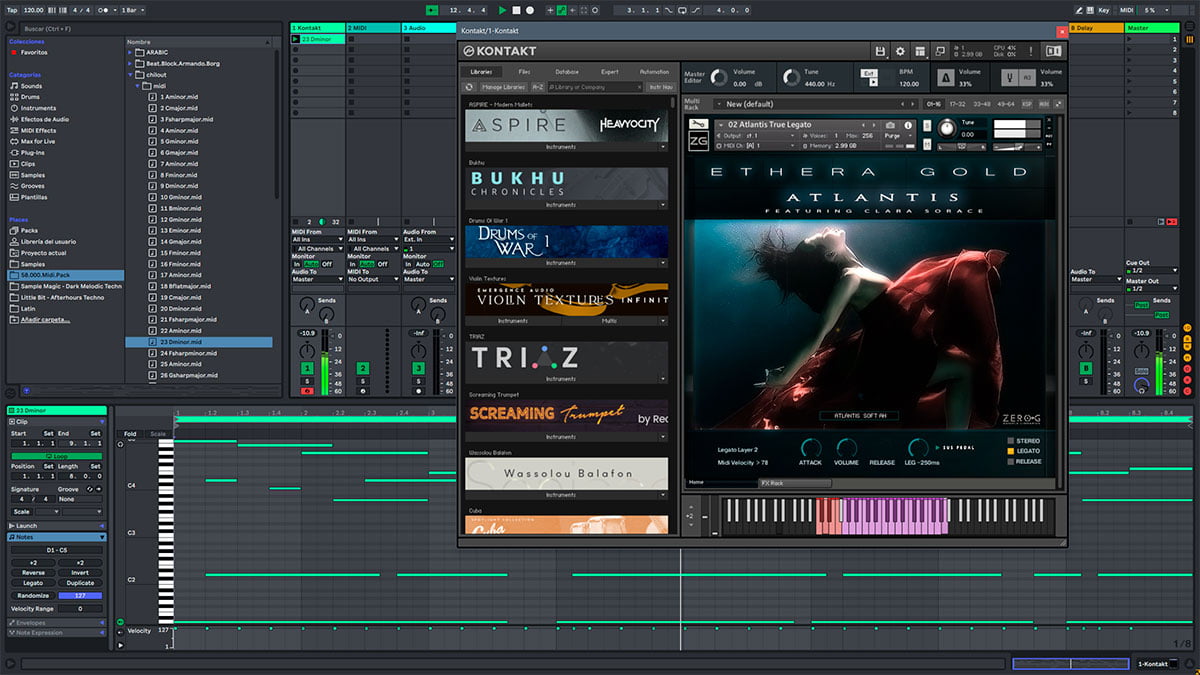Click the transport Stop button

pos(516,10)
